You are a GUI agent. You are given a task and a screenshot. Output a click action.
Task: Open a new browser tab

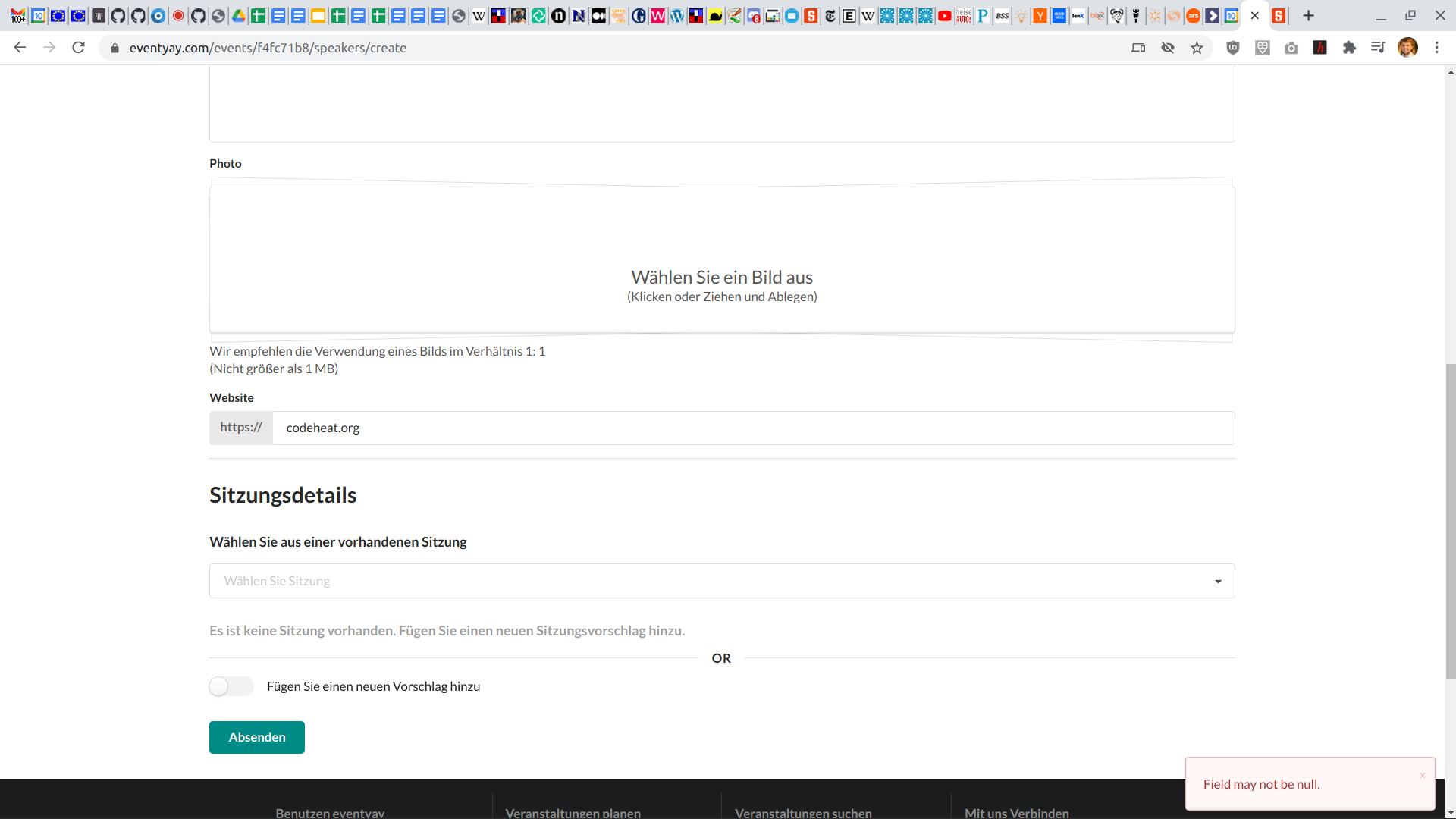pos(1308,15)
